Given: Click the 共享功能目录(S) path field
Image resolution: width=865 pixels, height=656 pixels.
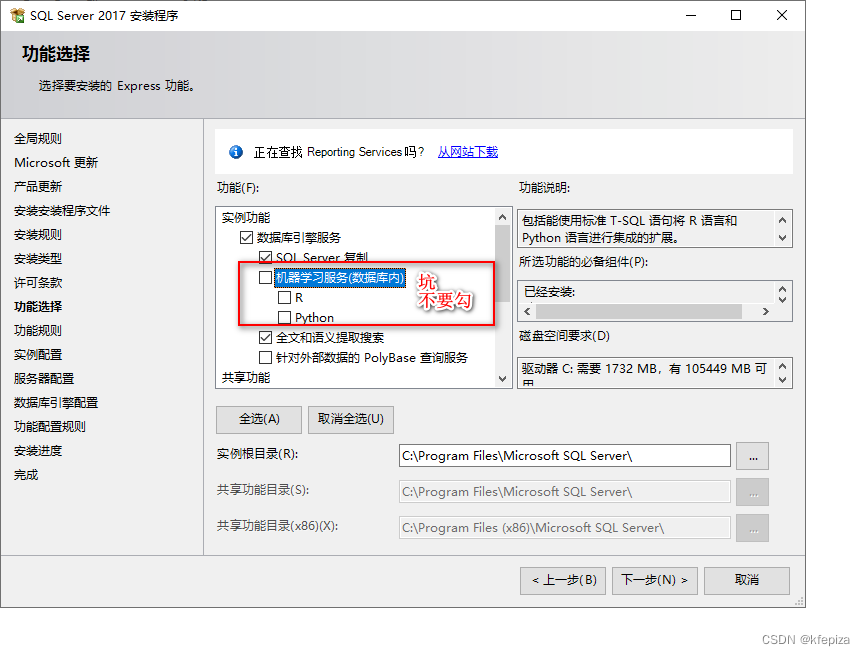Looking at the screenshot, I should tap(565, 492).
